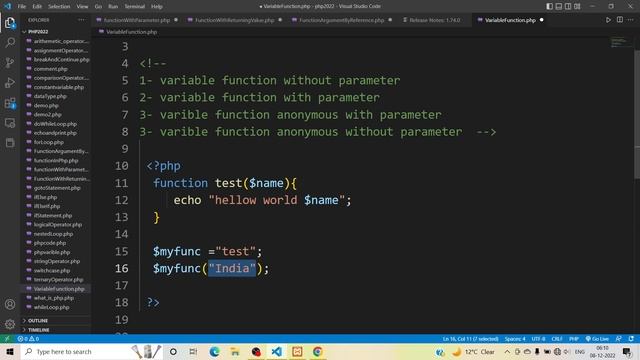
Task: Open dataType.php file
Action: click(x=50, y=96)
